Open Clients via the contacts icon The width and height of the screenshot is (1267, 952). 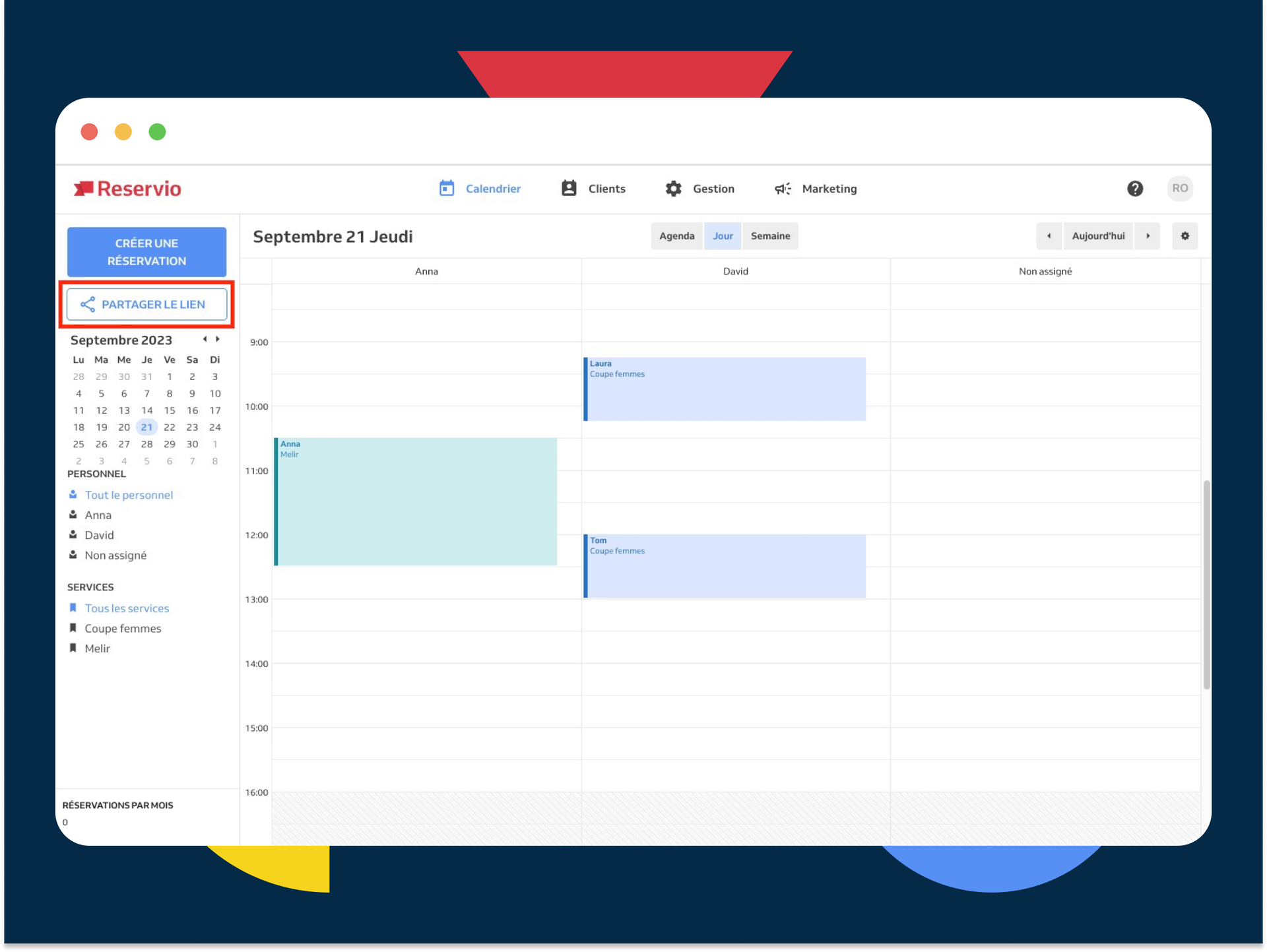568,188
